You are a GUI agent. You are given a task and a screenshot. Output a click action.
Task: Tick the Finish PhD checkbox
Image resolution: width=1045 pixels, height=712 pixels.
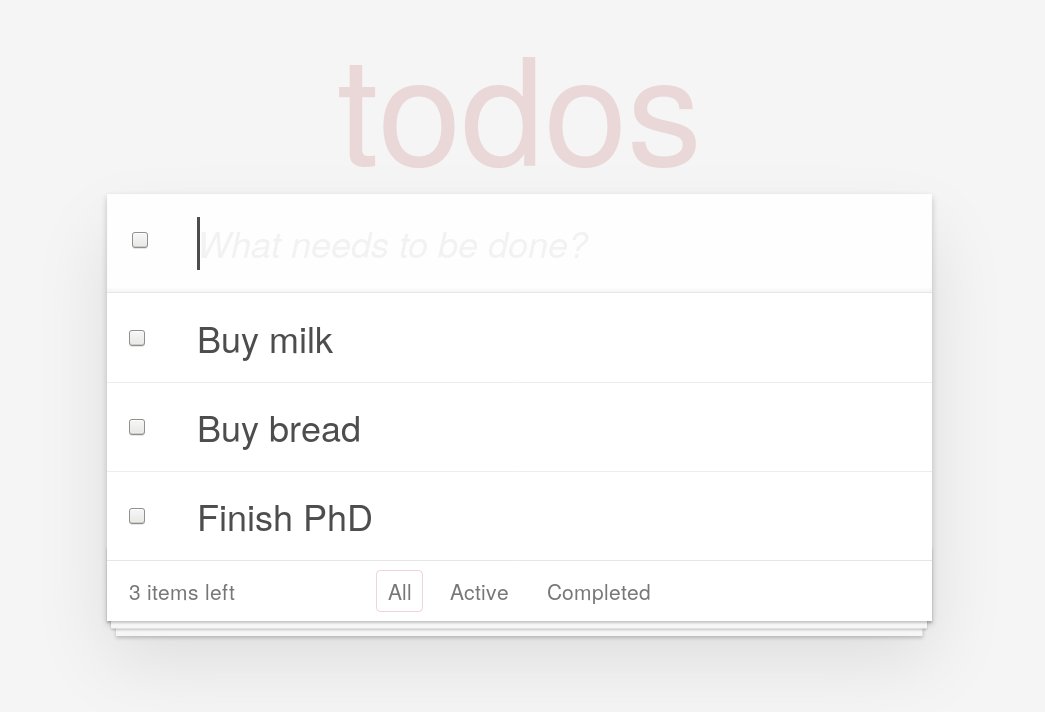click(137, 516)
